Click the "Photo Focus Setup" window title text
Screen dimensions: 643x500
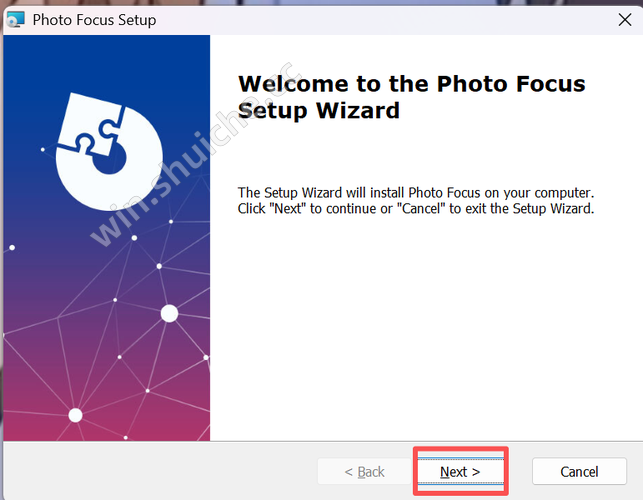click(94, 19)
